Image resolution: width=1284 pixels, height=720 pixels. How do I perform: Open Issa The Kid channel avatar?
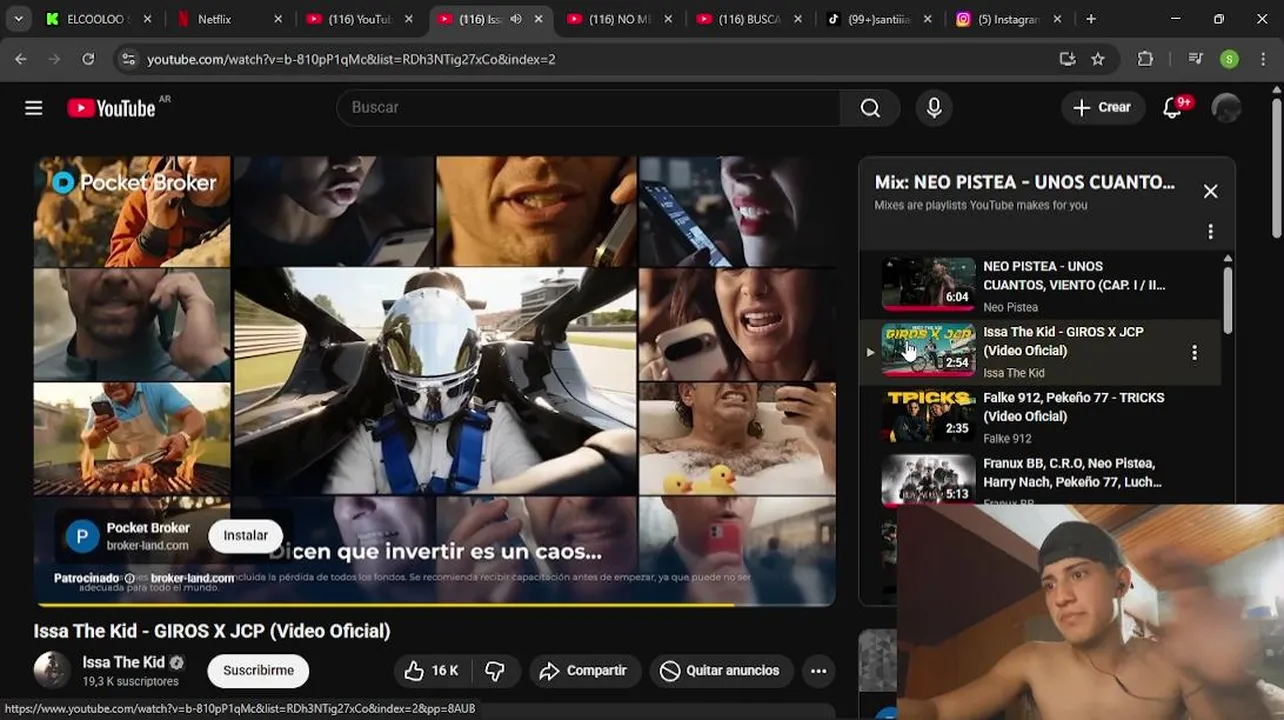coord(52,670)
